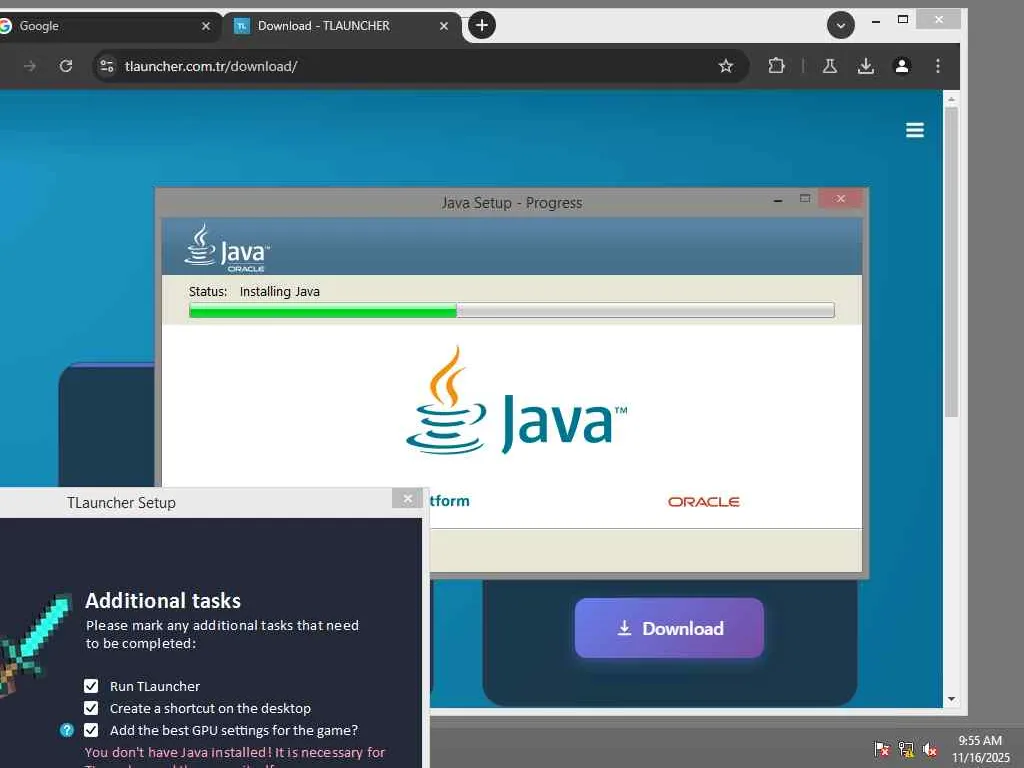
Task: Open Chrome three-dot menu
Action: click(938, 66)
